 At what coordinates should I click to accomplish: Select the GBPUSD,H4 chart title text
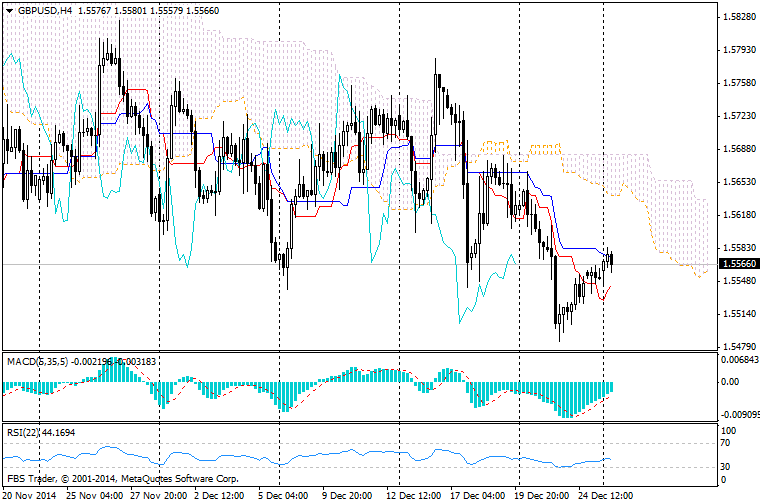pos(45,11)
